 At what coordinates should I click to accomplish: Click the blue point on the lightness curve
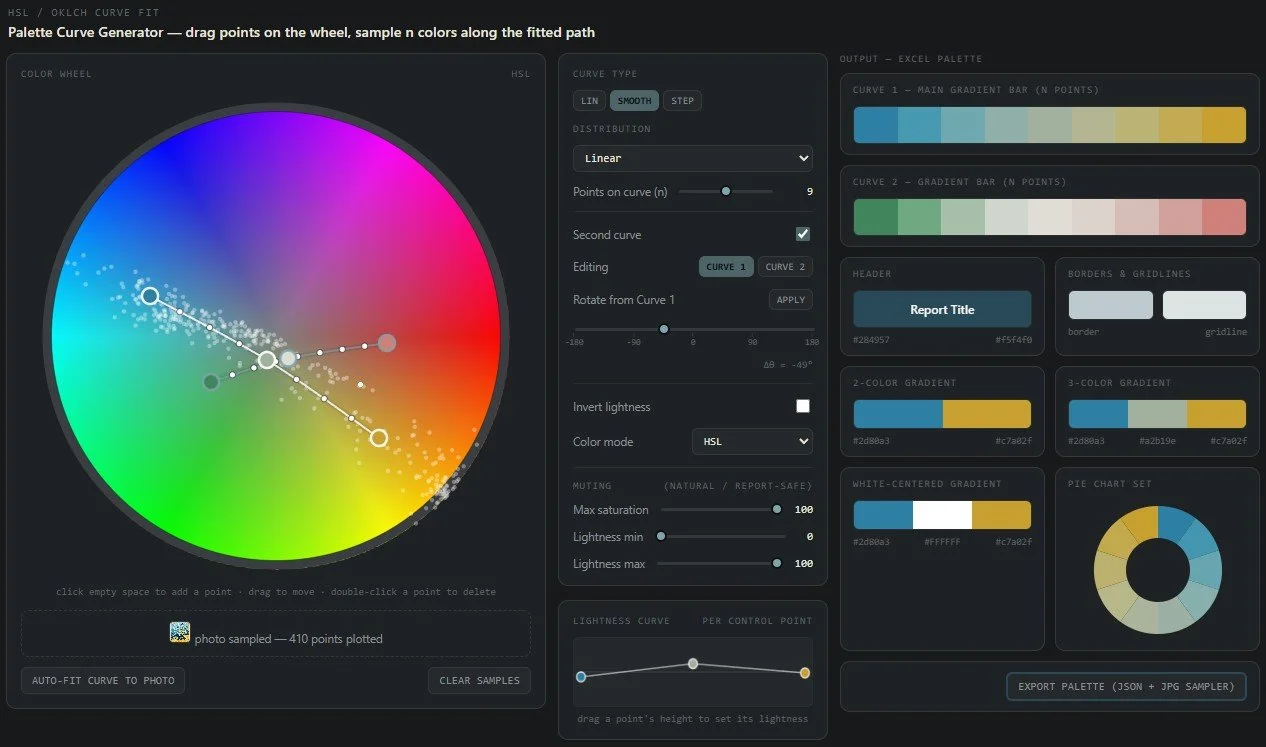(x=581, y=677)
